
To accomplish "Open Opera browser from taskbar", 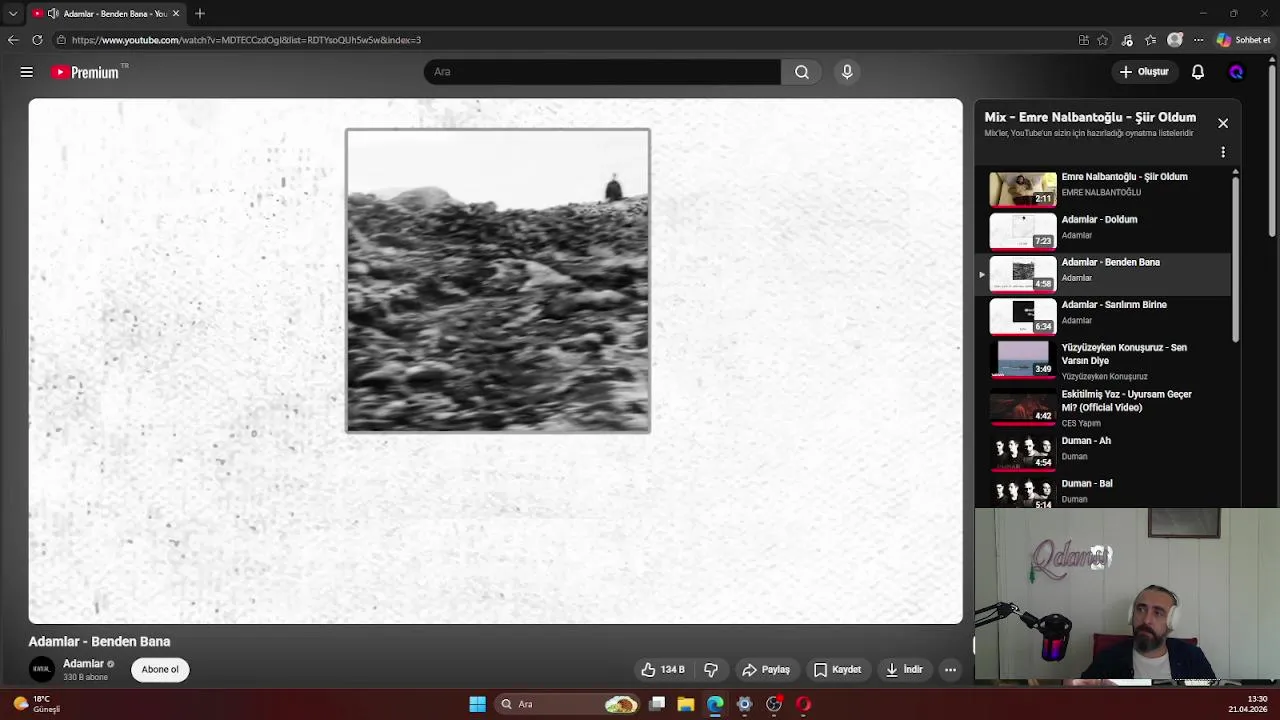I will (803, 704).
